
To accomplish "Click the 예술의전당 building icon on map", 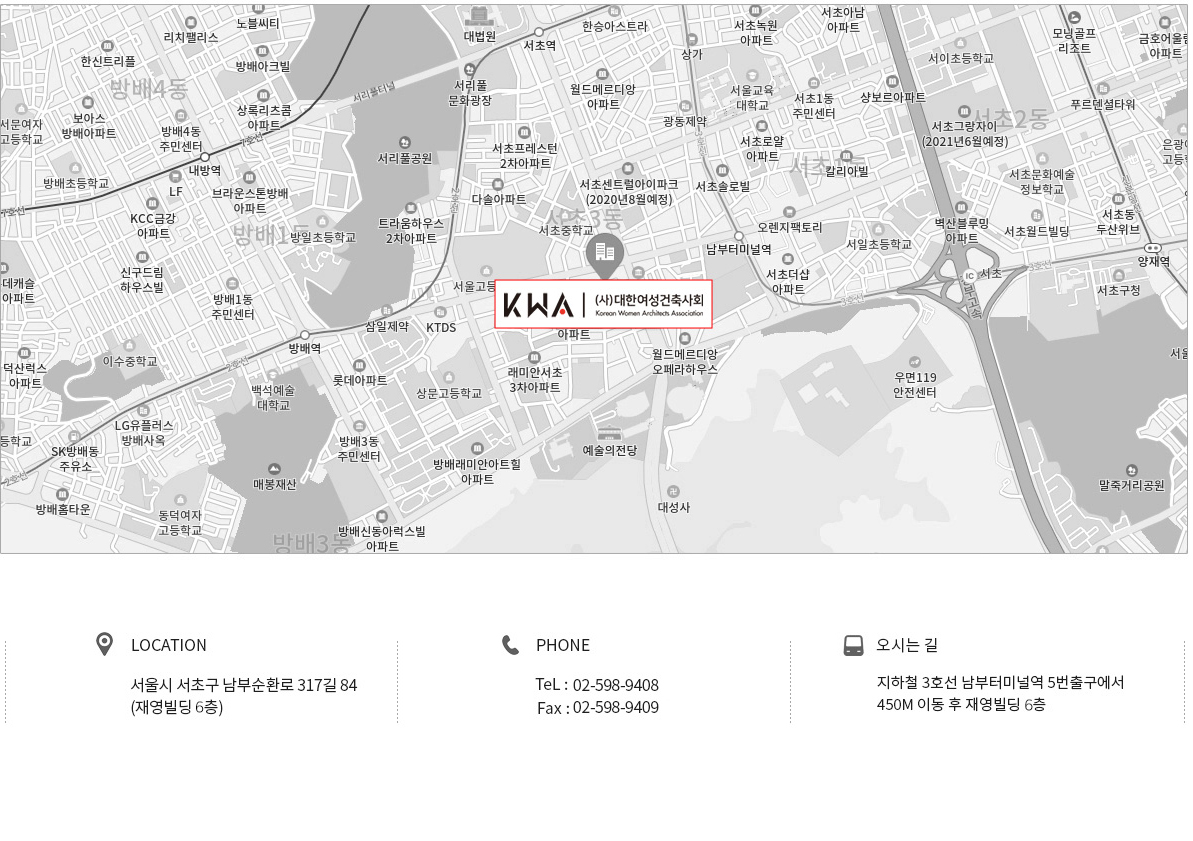I will [x=609, y=433].
